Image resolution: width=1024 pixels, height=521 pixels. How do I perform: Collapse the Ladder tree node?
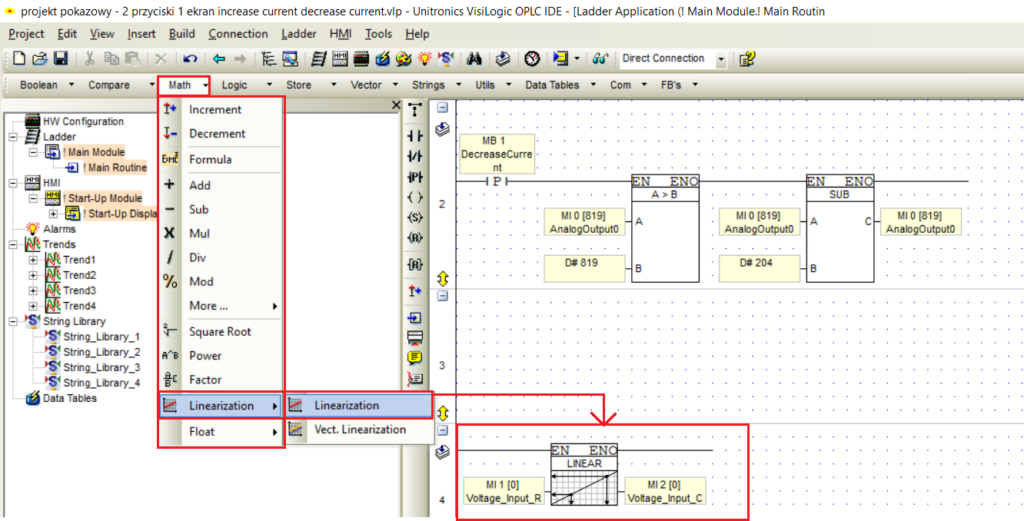click(x=13, y=137)
